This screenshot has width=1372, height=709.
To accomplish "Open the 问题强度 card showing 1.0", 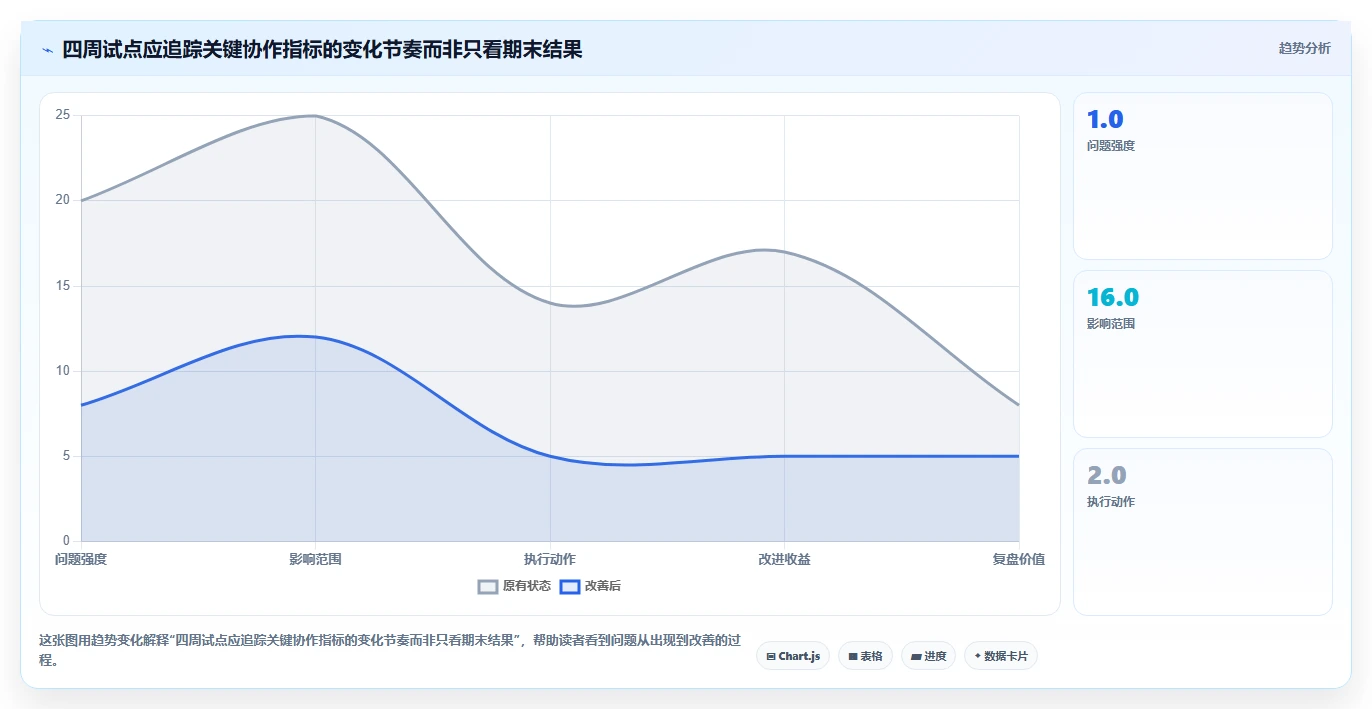I will click(1202, 176).
